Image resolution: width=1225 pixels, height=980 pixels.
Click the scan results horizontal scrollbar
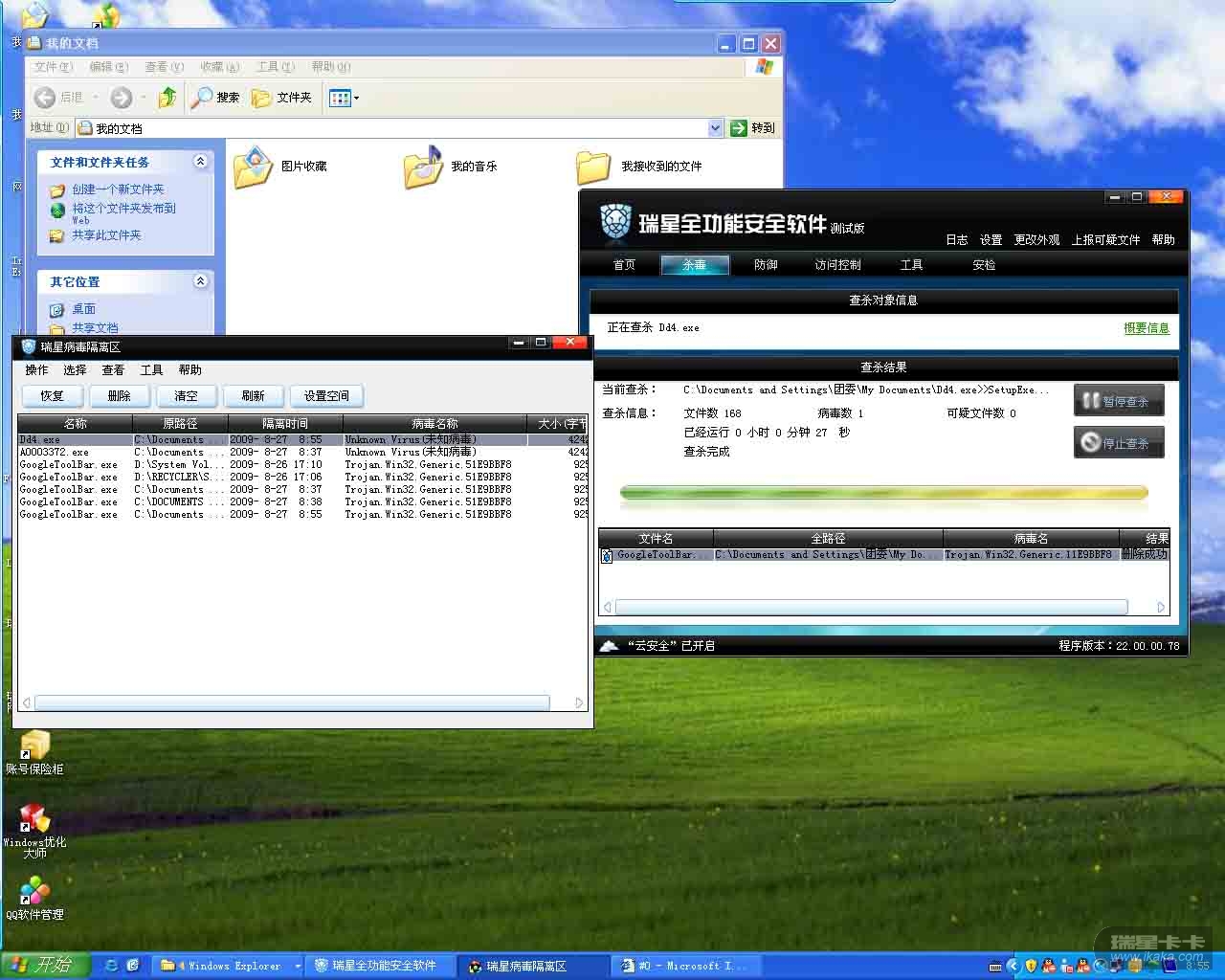872,607
